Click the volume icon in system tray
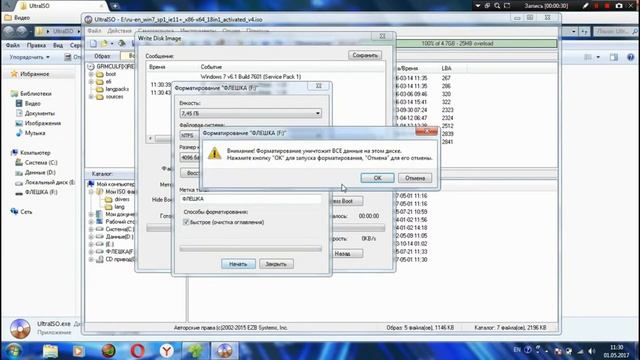640x360 pixels. [x=591, y=351]
